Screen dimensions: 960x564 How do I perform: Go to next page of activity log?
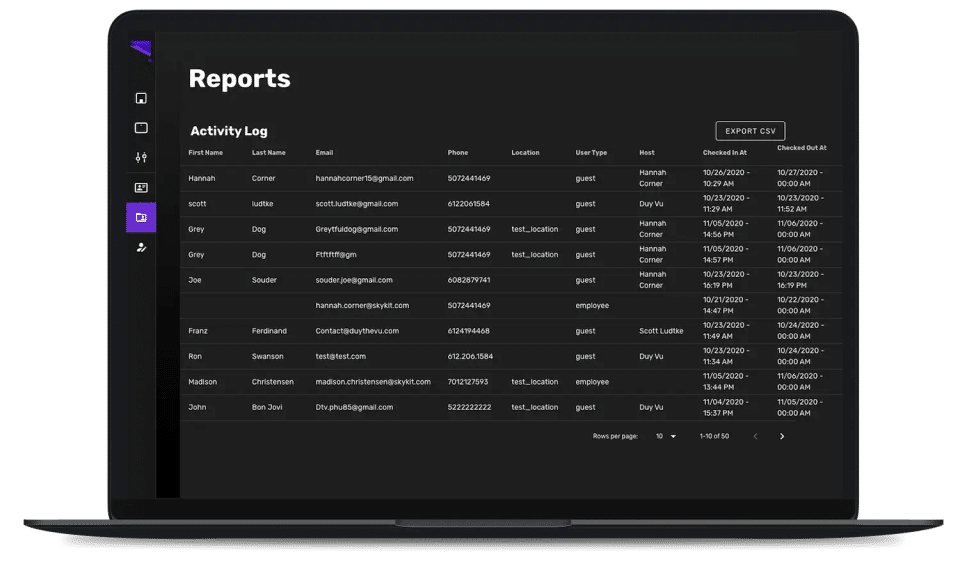[782, 436]
